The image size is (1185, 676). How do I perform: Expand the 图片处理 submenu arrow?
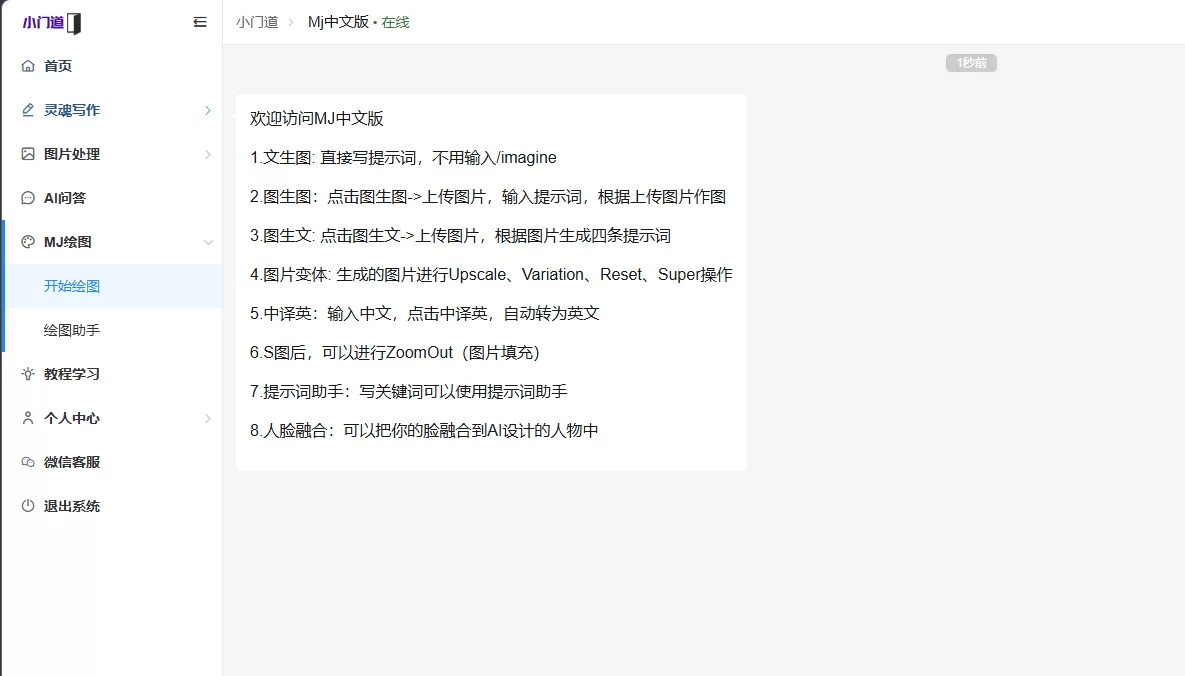(x=208, y=154)
